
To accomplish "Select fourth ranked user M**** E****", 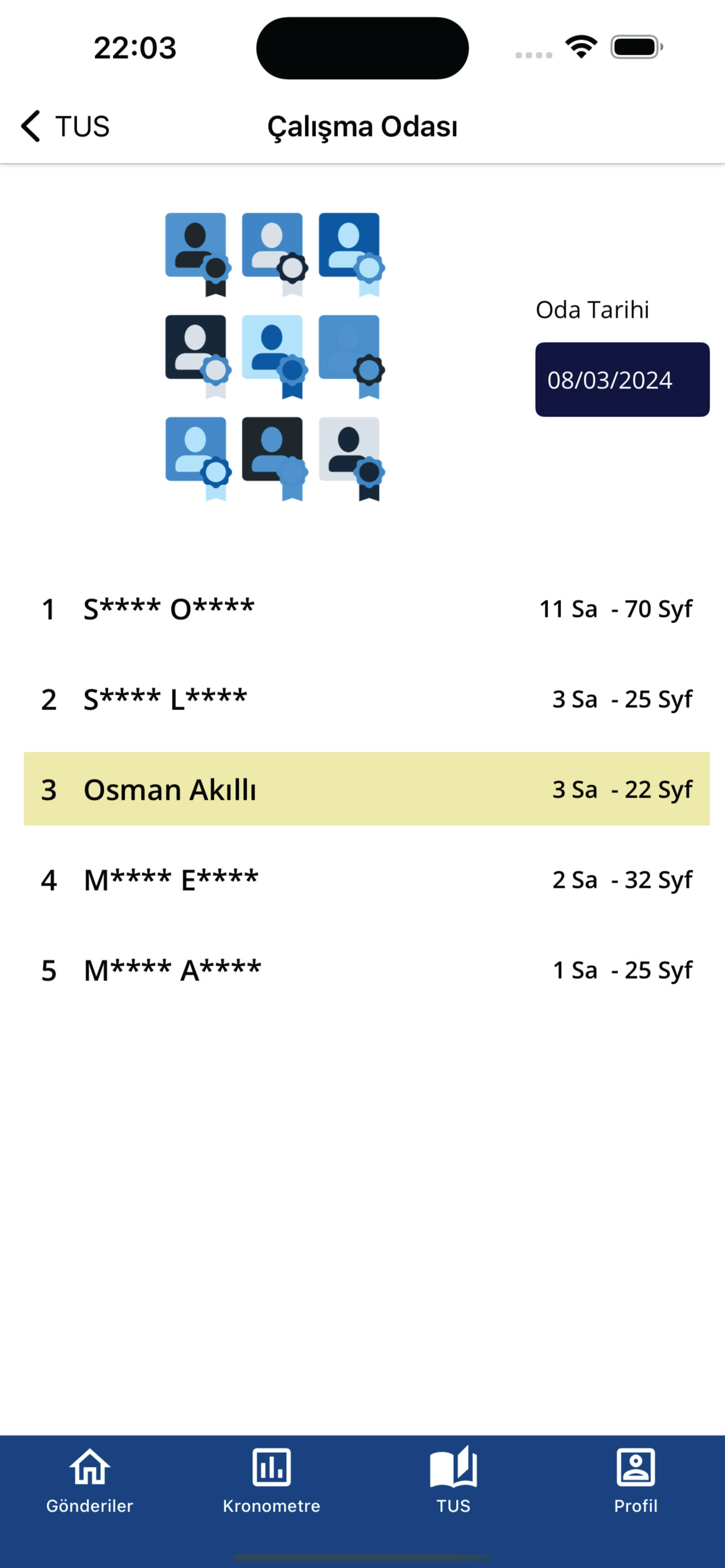I will click(171, 879).
